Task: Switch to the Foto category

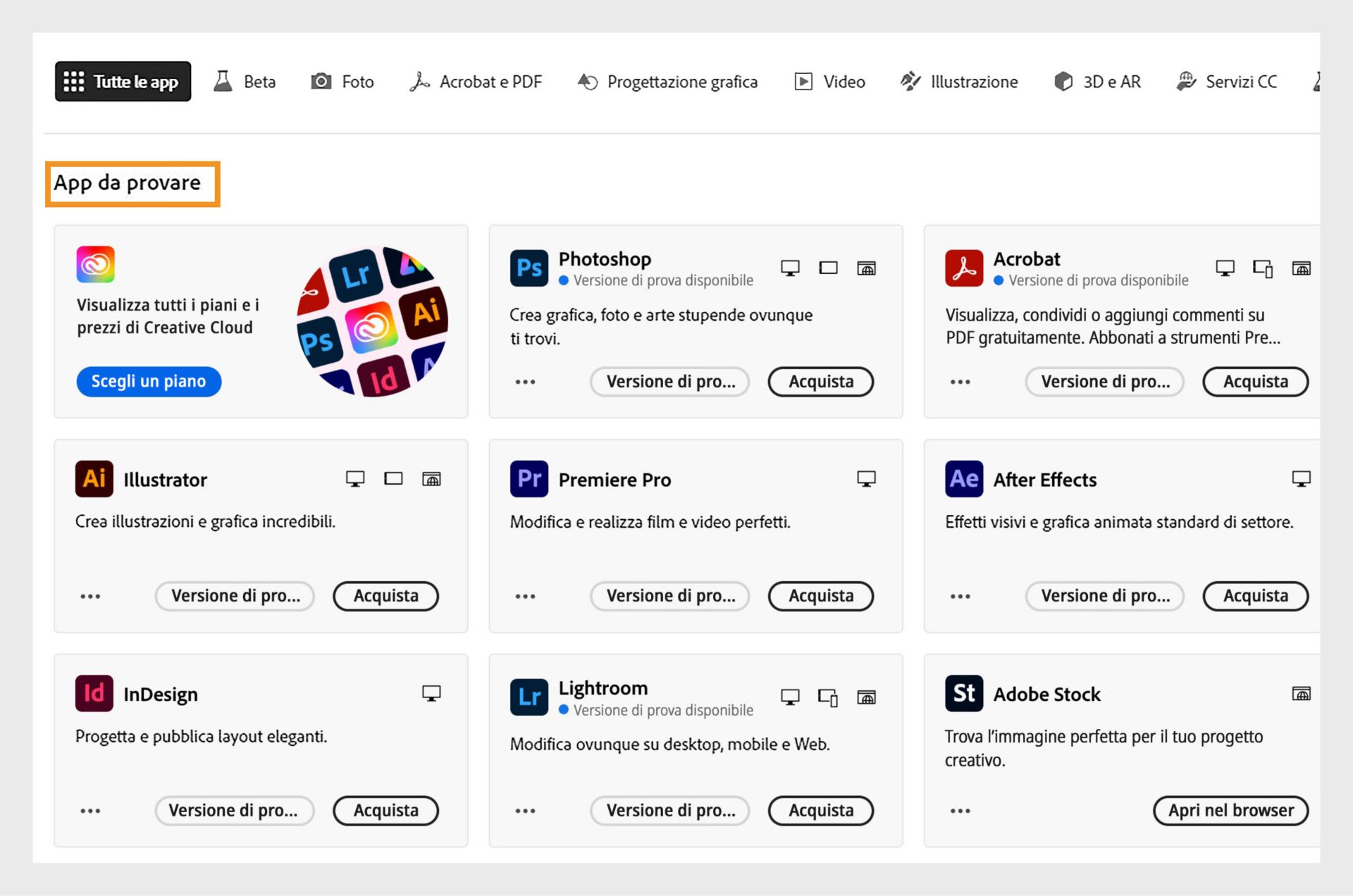Action: 342,82
